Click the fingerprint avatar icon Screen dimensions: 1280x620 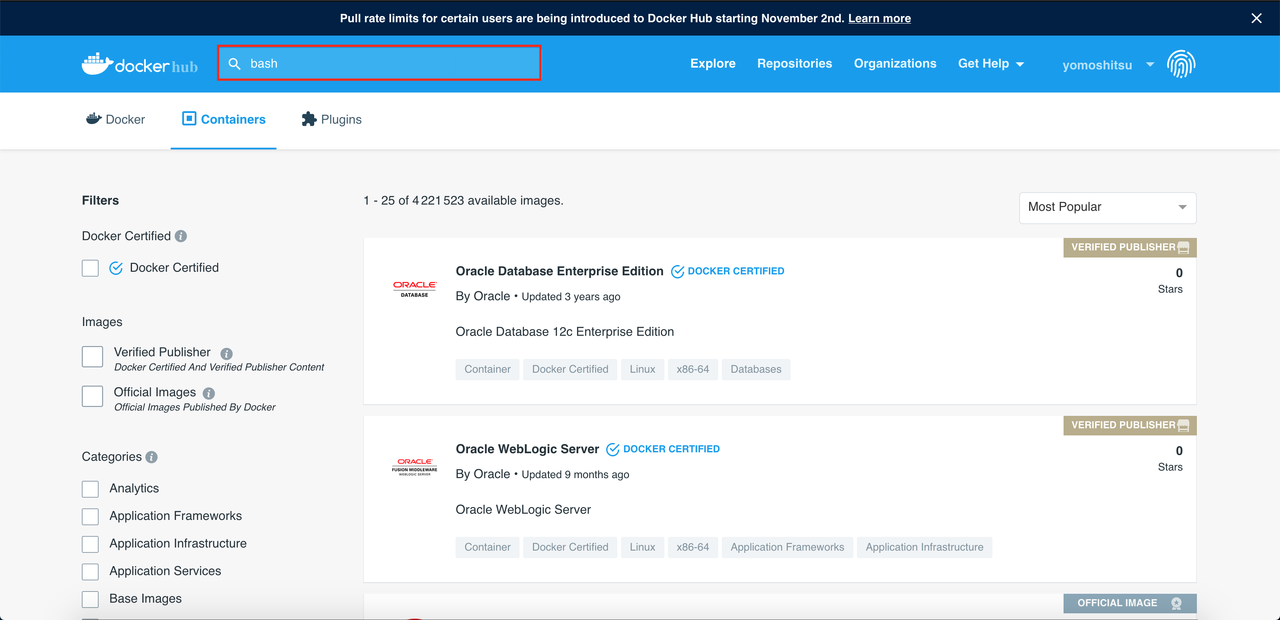point(1181,64)
